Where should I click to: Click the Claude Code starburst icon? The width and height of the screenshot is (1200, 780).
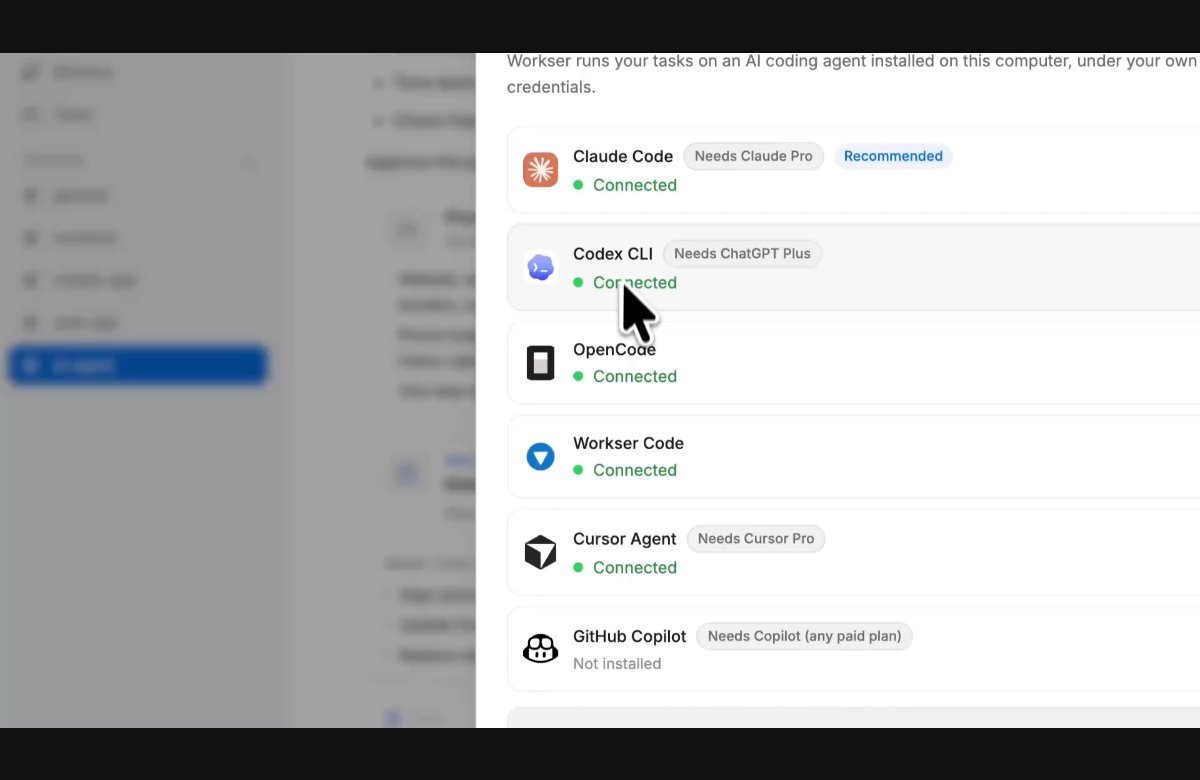(x=540, y=170)
